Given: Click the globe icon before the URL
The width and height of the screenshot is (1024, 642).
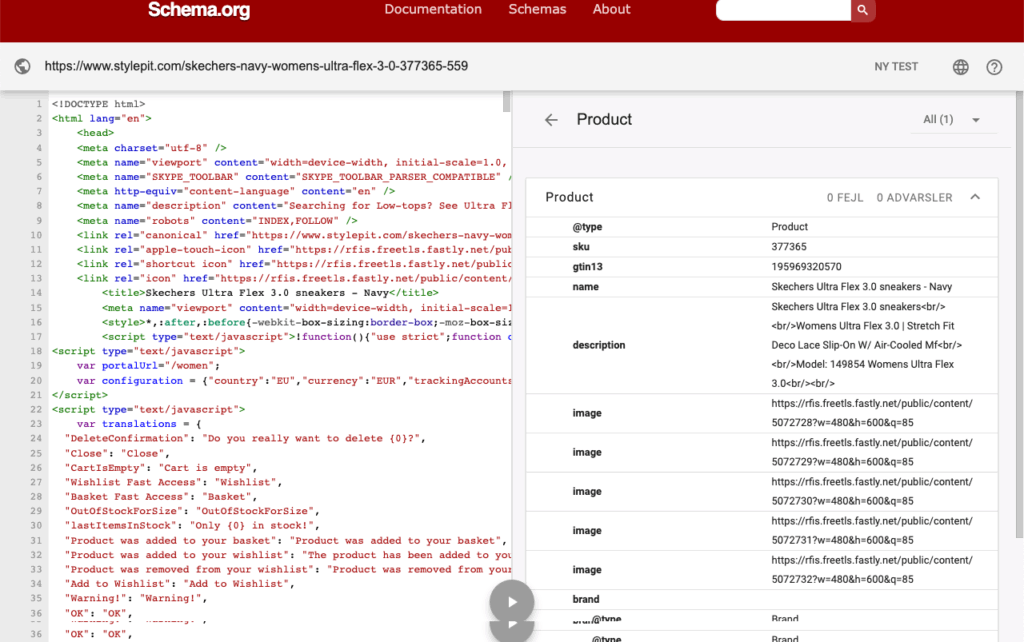Looking at the screenshot, I should (23, 67).
